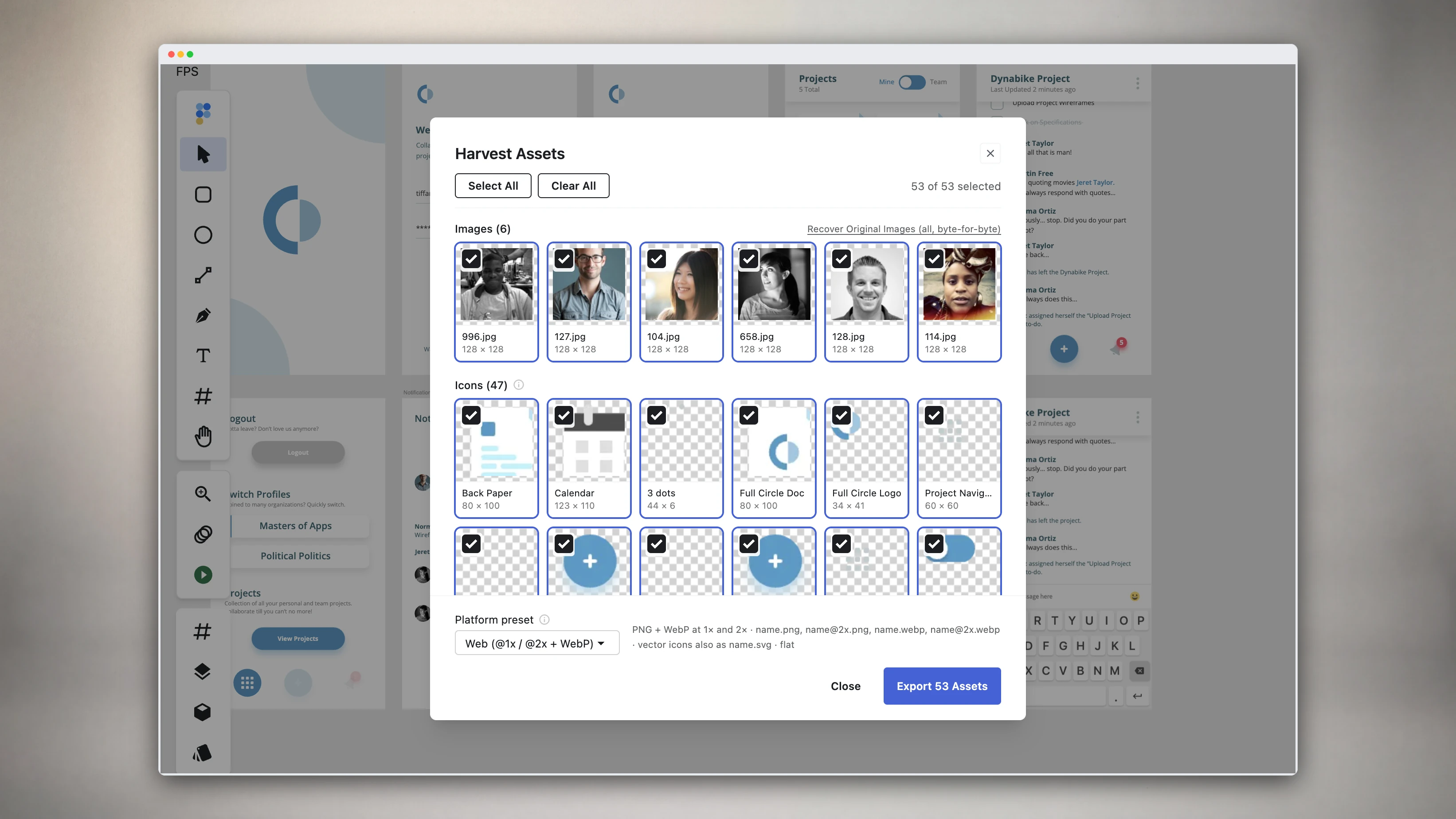The width and height of the screenshot is (1456, 819).
Task: Uncheck the 127.jpg image checkbox
Action: click(564, 259)
